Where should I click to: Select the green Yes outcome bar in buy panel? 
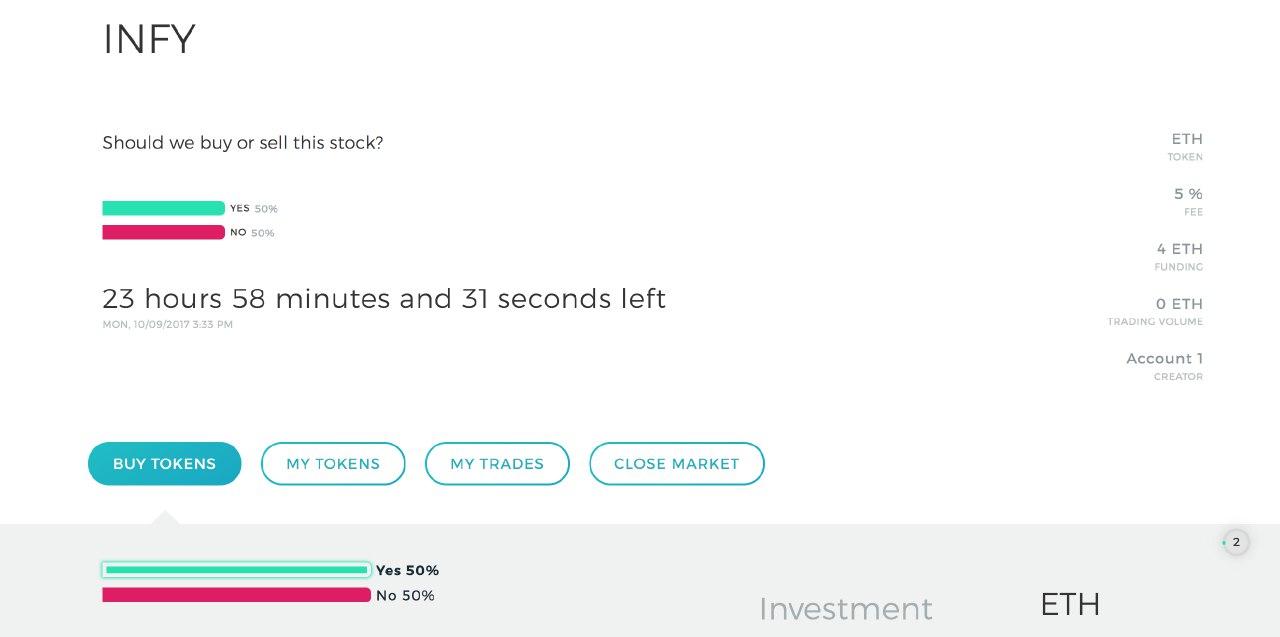click(236, 570)
